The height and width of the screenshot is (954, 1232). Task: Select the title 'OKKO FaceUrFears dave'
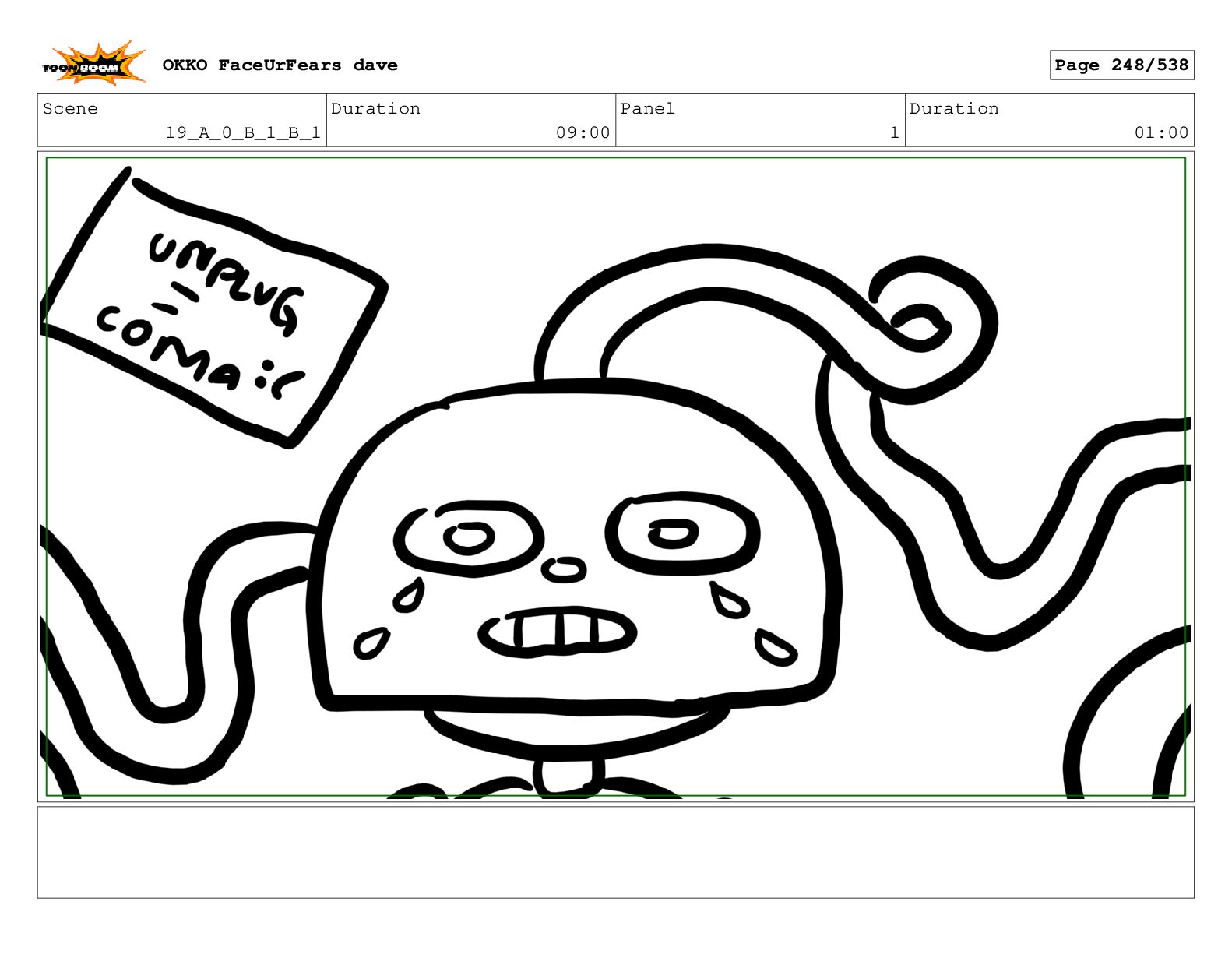pyautogui.click(x=280, y=65)
